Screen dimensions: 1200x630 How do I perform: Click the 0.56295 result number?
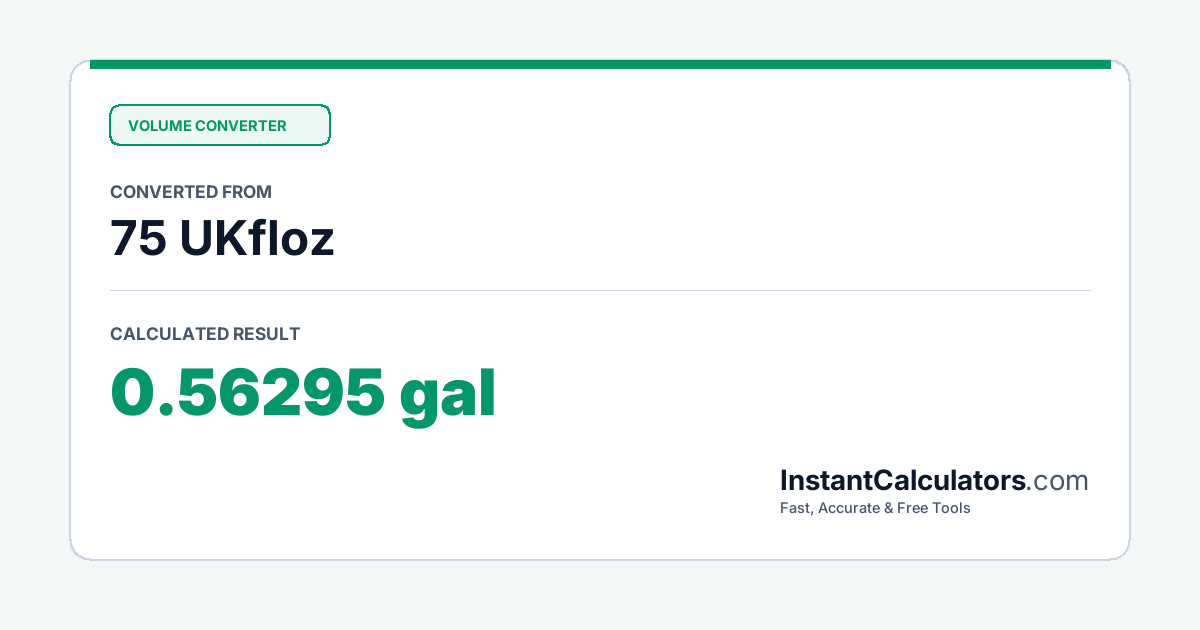point(247,390)
